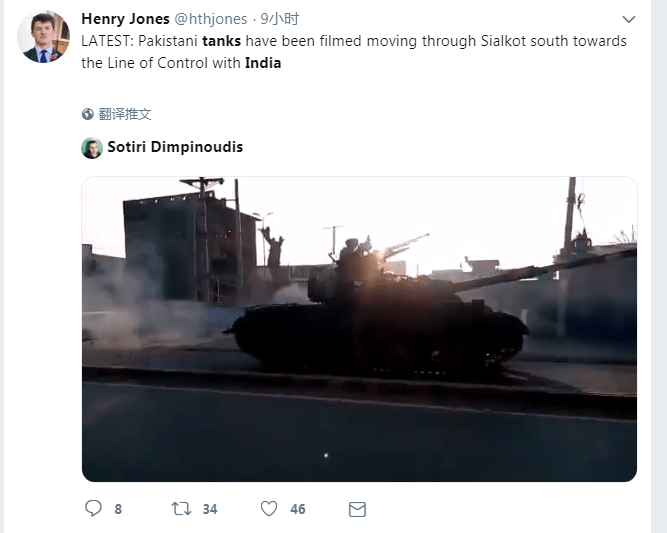
Task: Open the Sotiri Dimpinoudis name link
Action: point(175,147)
